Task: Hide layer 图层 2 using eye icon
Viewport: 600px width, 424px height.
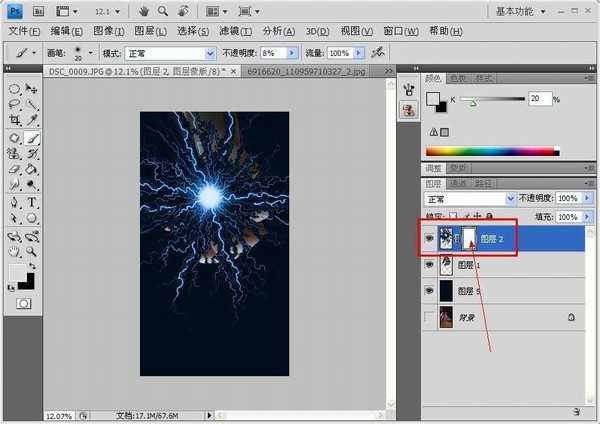Action: coord(430,239)
